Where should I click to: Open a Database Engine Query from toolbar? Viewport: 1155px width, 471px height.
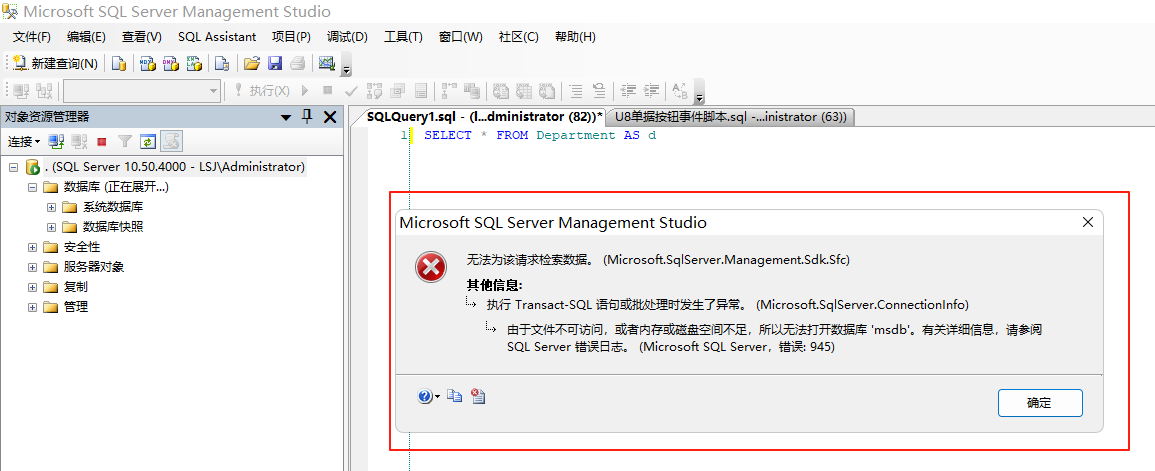(119, 64)
